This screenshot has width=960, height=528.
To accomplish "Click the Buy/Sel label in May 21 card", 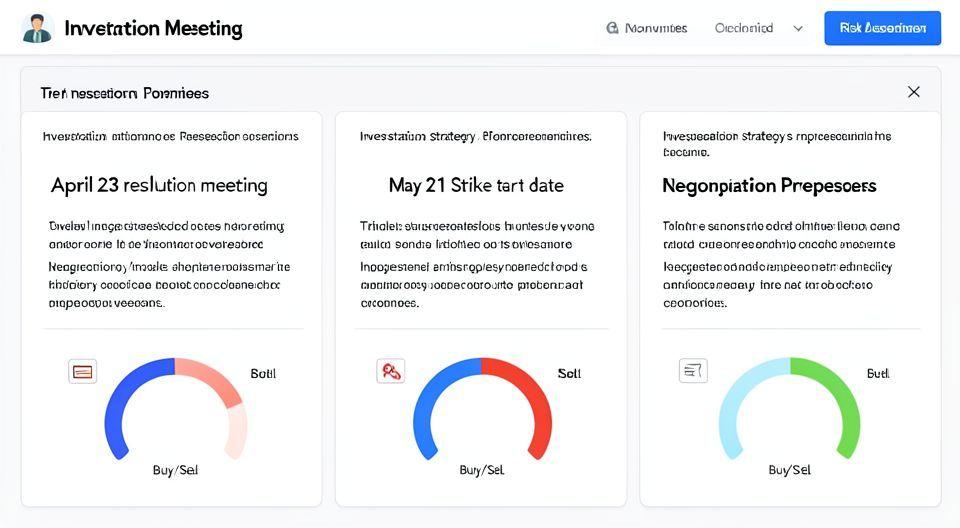I will point(482,470).
